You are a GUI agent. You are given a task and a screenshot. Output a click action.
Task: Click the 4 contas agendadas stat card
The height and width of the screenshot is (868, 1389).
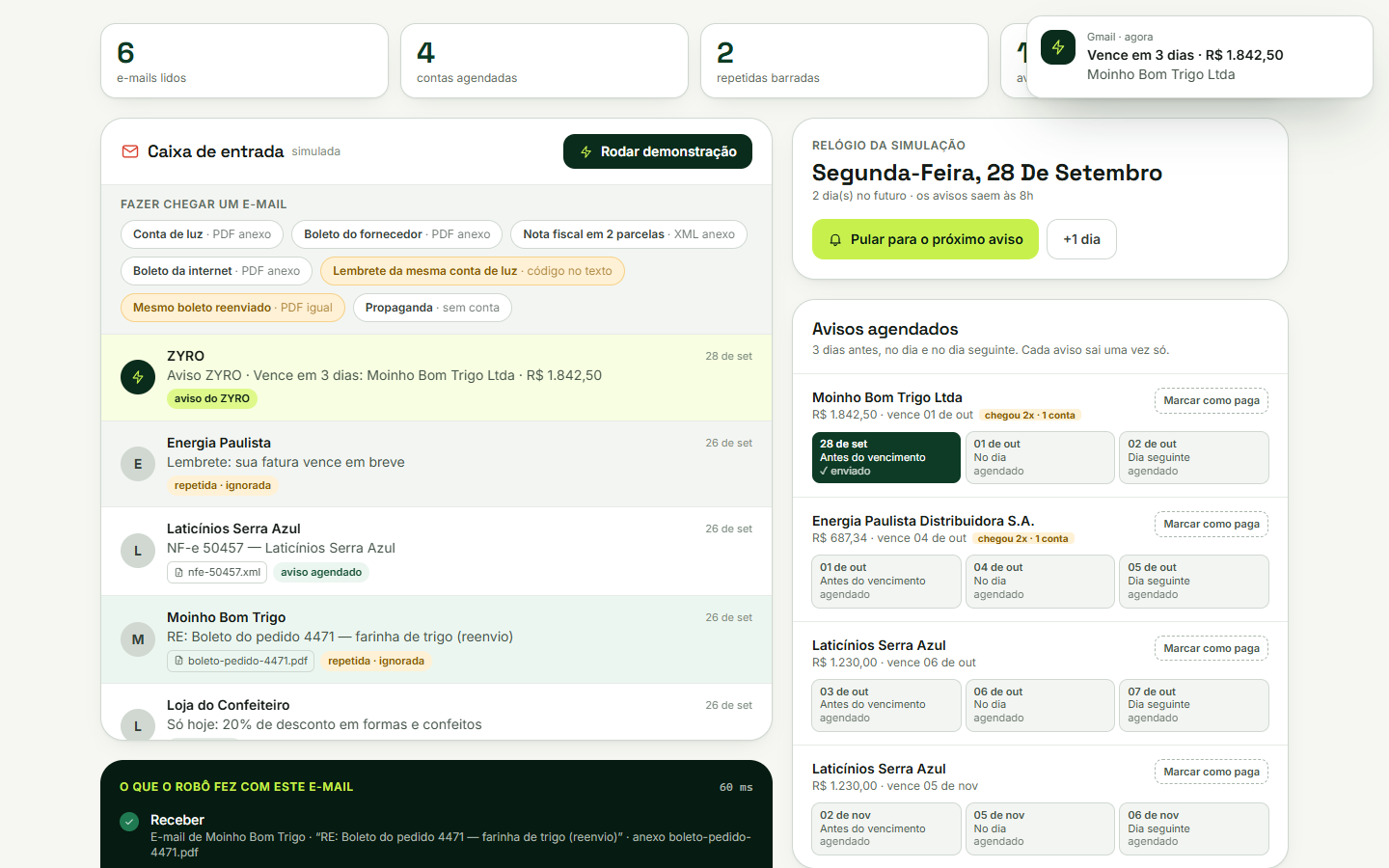click(x=544, y=61)
